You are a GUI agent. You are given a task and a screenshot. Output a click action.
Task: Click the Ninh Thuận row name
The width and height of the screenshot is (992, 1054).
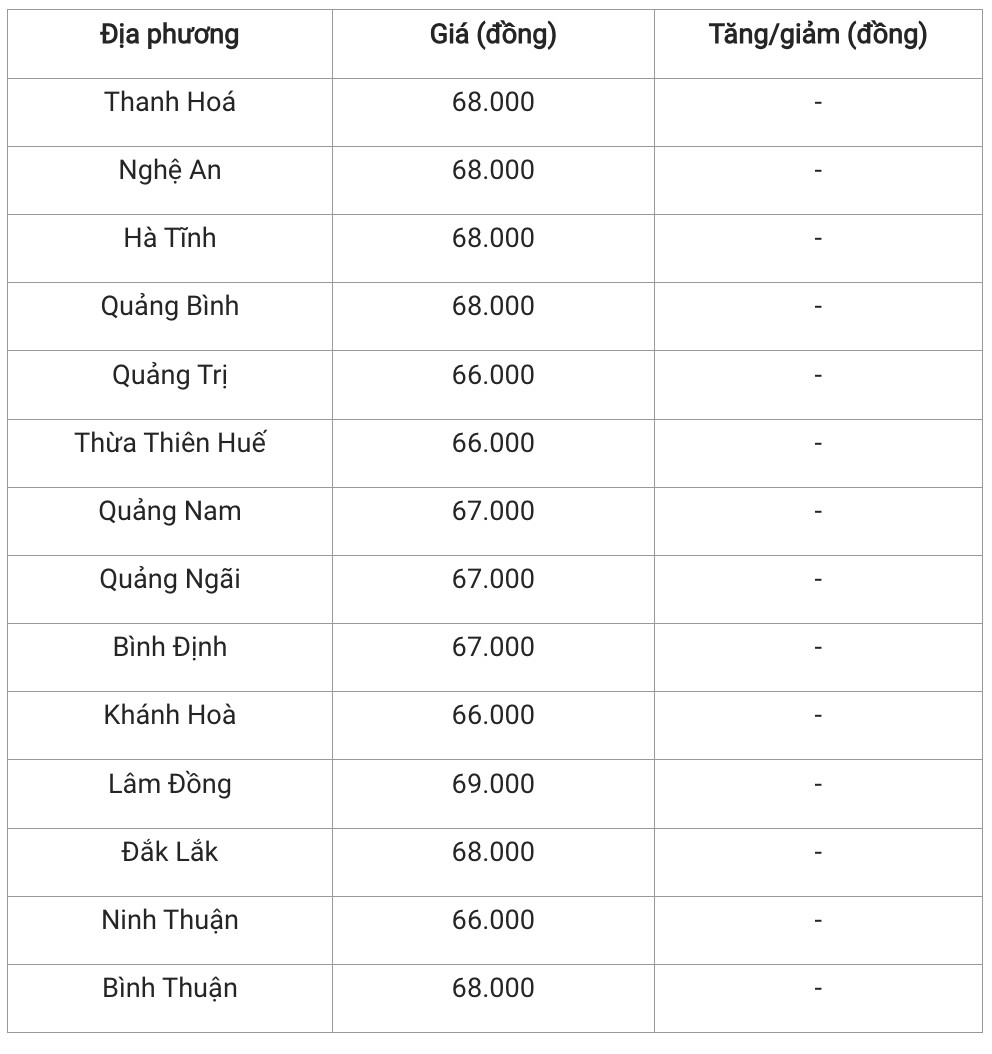pyautogui.click(x=170, y=920)
